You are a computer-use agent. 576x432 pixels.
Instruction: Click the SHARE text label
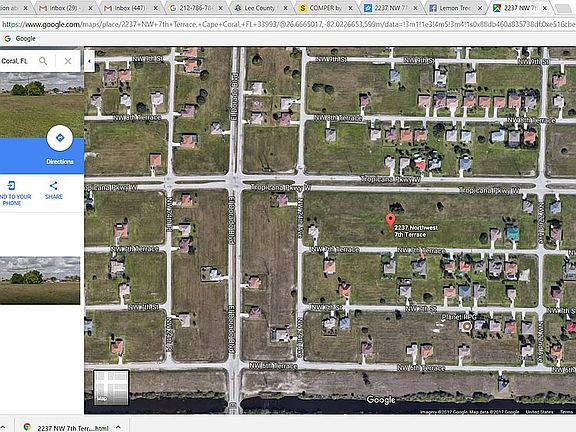54,197
